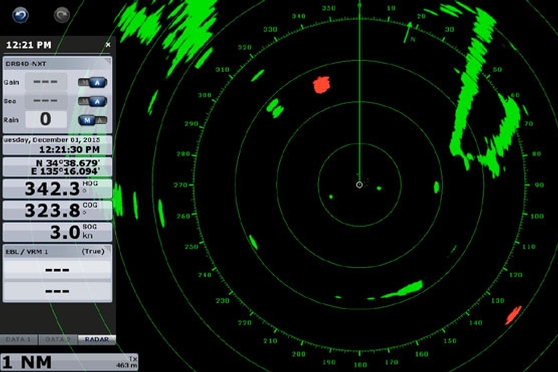
Task: Switch to the DATA 1 tab
Action: point(19,340)
